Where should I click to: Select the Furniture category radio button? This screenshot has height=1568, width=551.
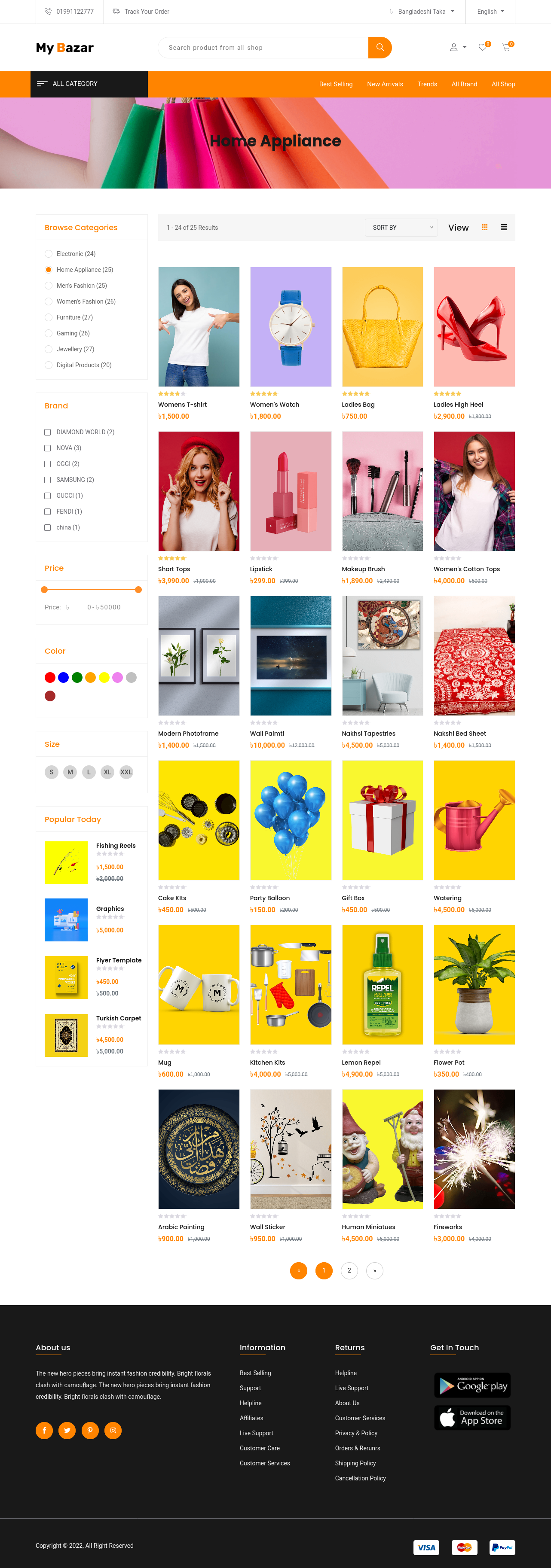(x=49, y=317)
